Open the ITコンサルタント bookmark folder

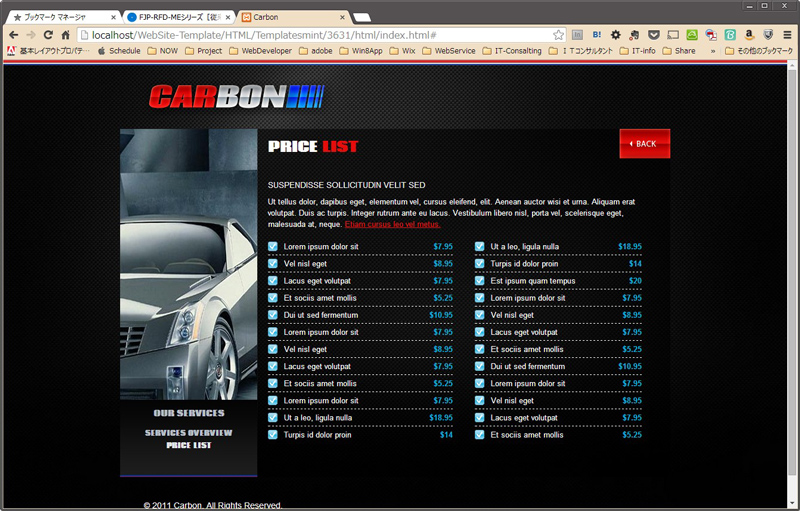point(581,51)
